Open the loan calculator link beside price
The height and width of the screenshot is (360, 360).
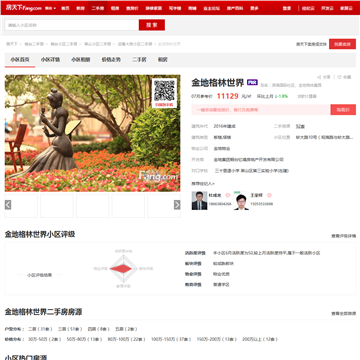click(307, 96)
